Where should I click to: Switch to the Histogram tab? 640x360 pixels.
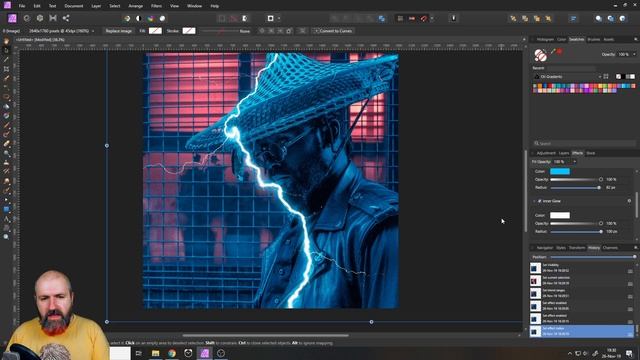(545, 39)
